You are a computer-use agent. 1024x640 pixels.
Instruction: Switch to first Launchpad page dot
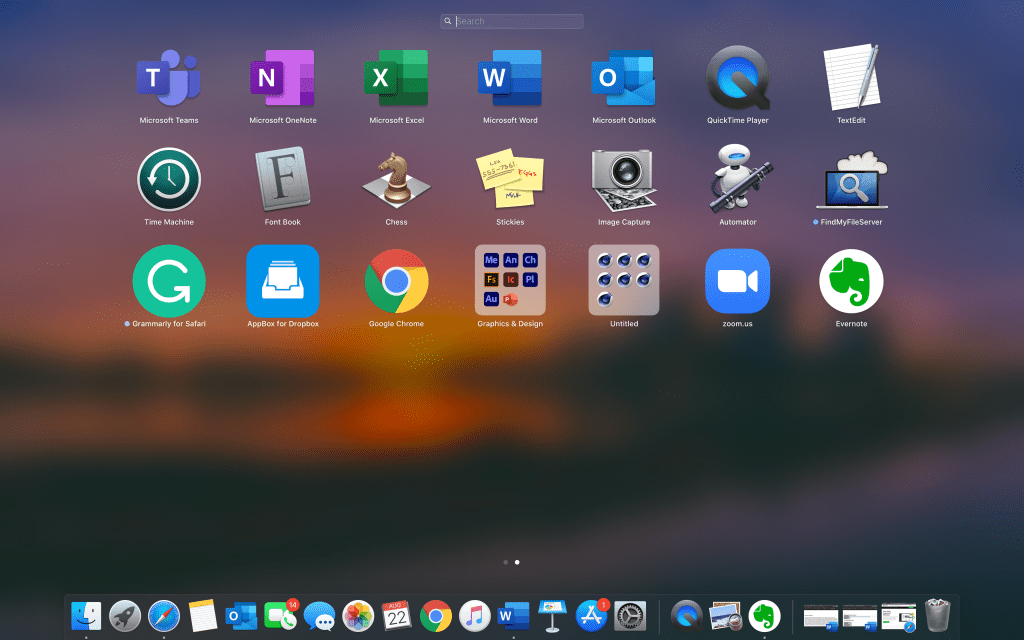[x=505, y=562]
